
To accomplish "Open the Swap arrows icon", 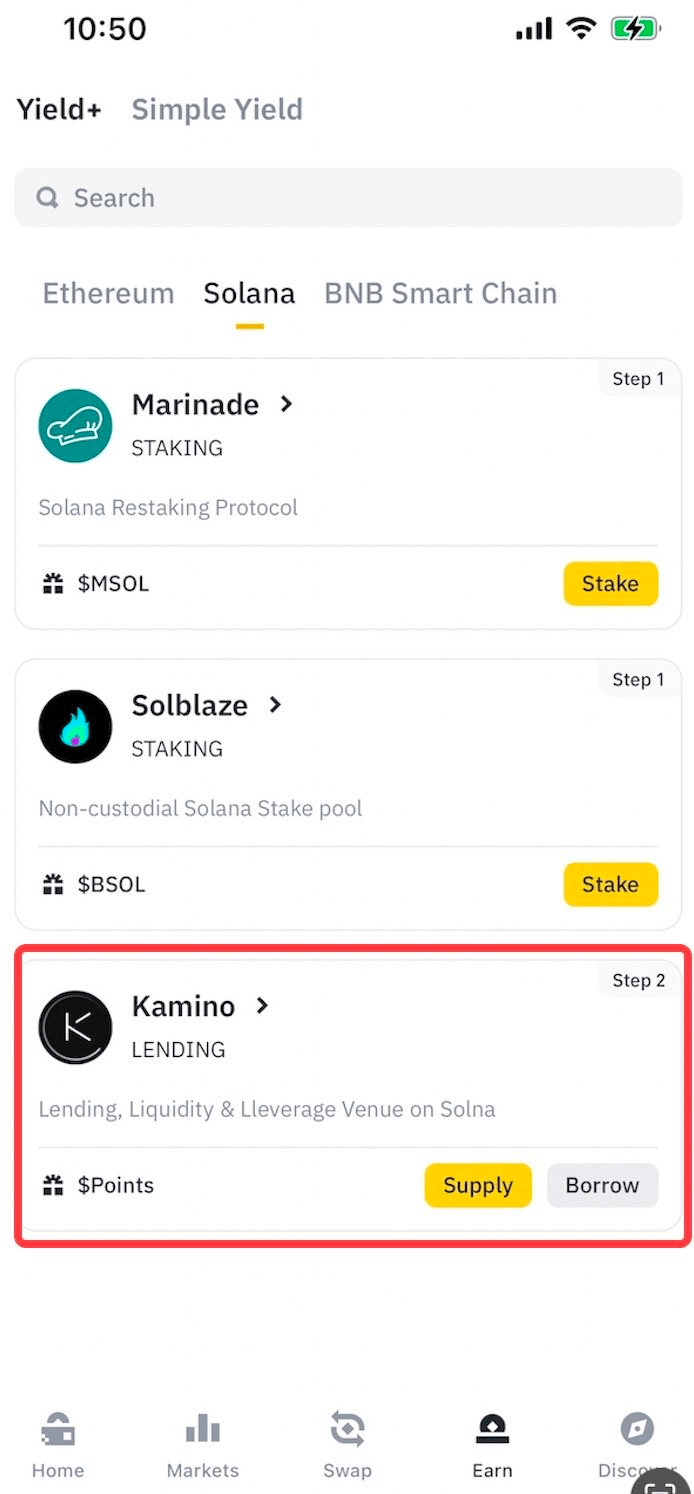I will [347, 1430].
